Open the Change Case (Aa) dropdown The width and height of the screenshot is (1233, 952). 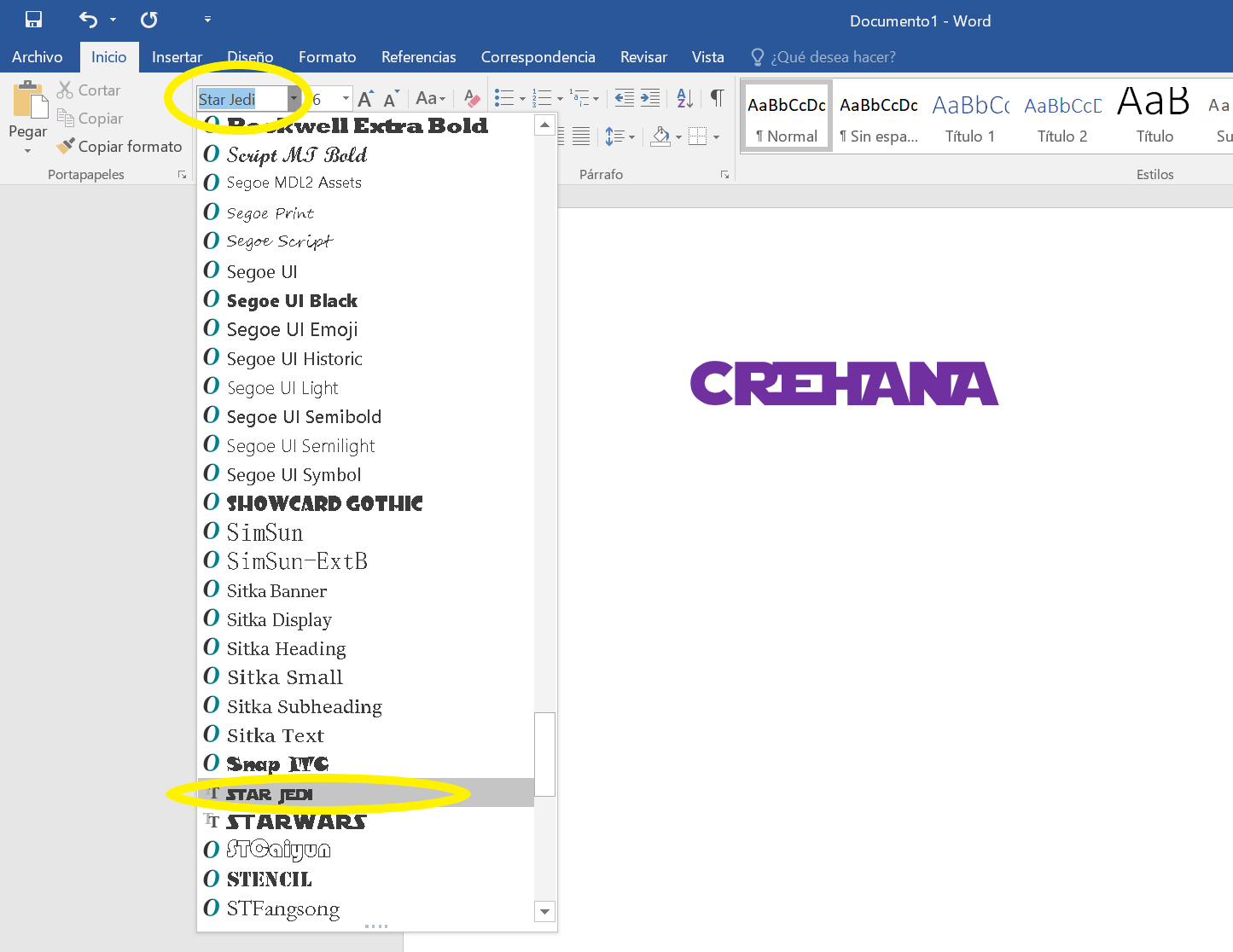(431, 99)
